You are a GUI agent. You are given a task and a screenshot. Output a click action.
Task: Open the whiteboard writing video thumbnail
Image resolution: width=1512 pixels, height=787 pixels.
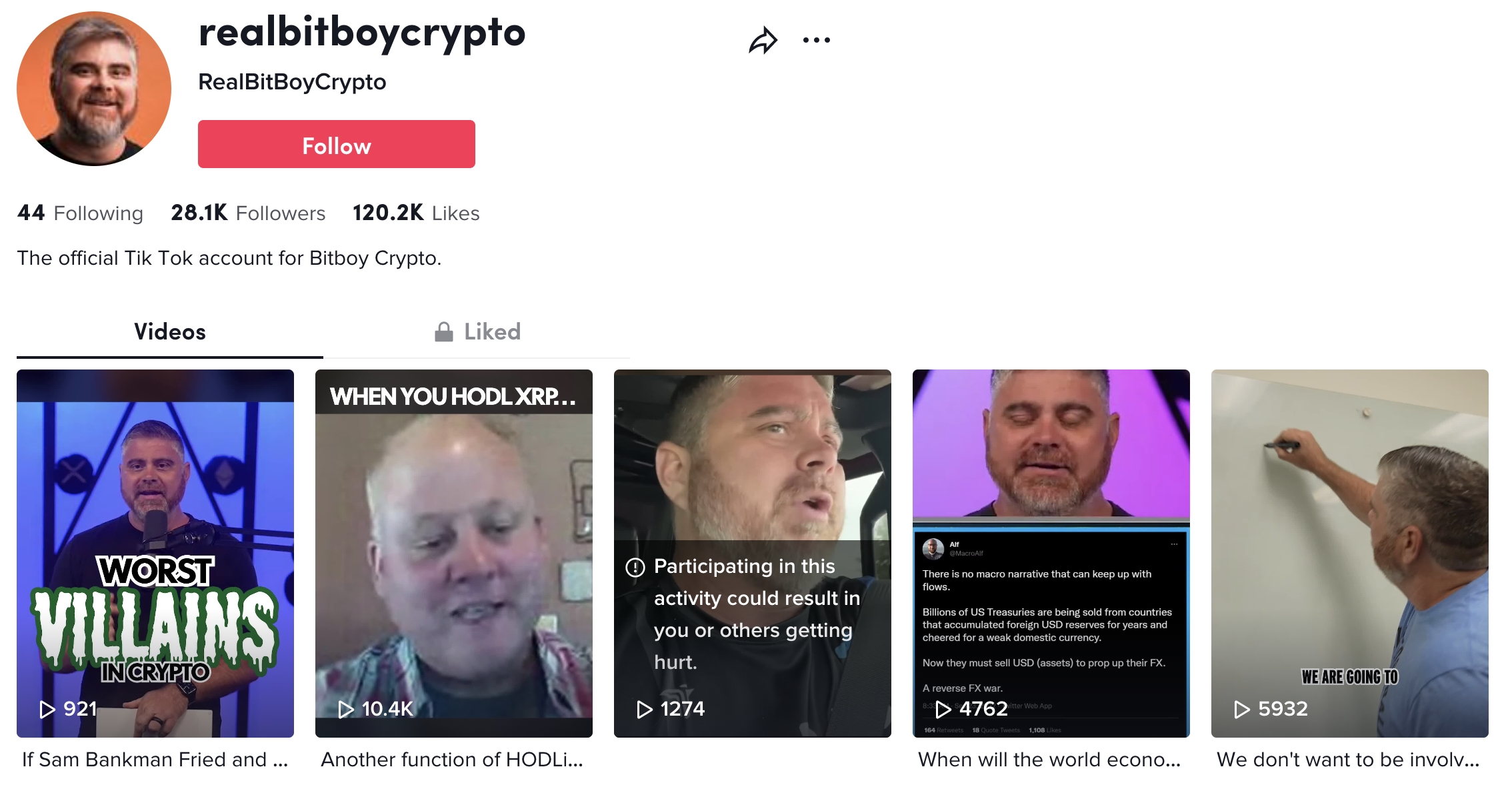pyautogui.click(x=1350, y=554)
